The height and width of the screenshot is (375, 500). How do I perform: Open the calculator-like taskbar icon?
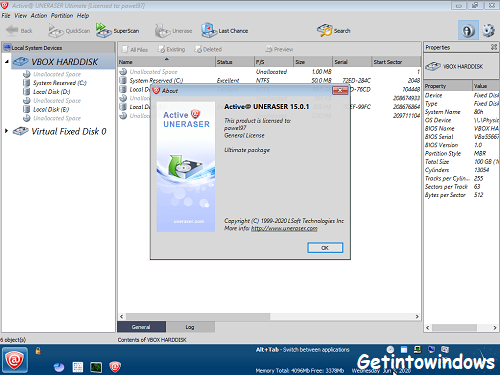pyautogui.click(x=78, y=367)
